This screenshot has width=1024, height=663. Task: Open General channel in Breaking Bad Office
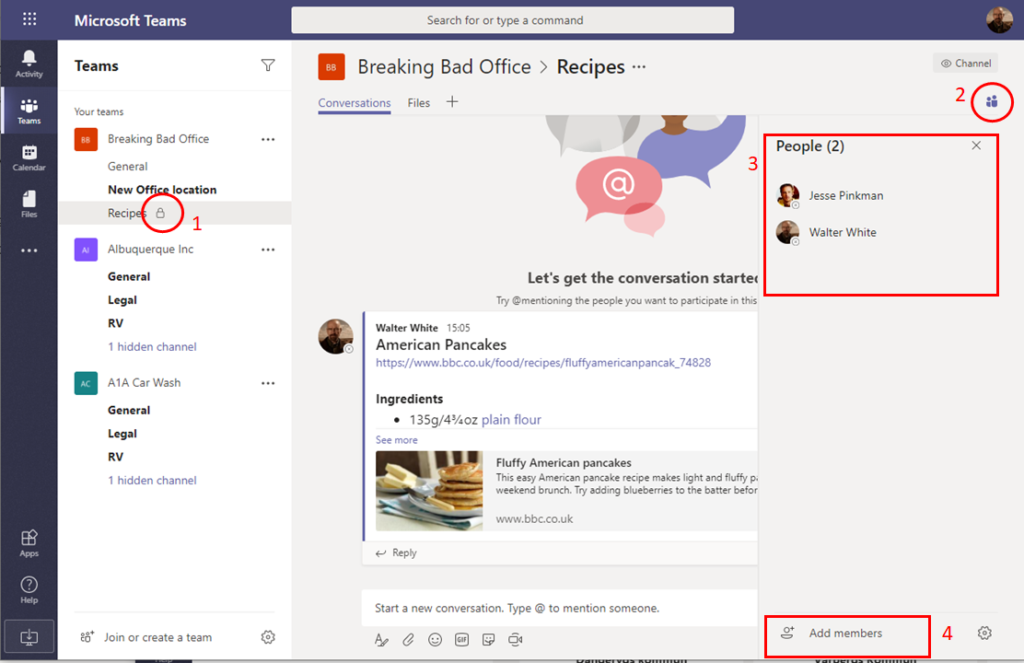[128, 167]
